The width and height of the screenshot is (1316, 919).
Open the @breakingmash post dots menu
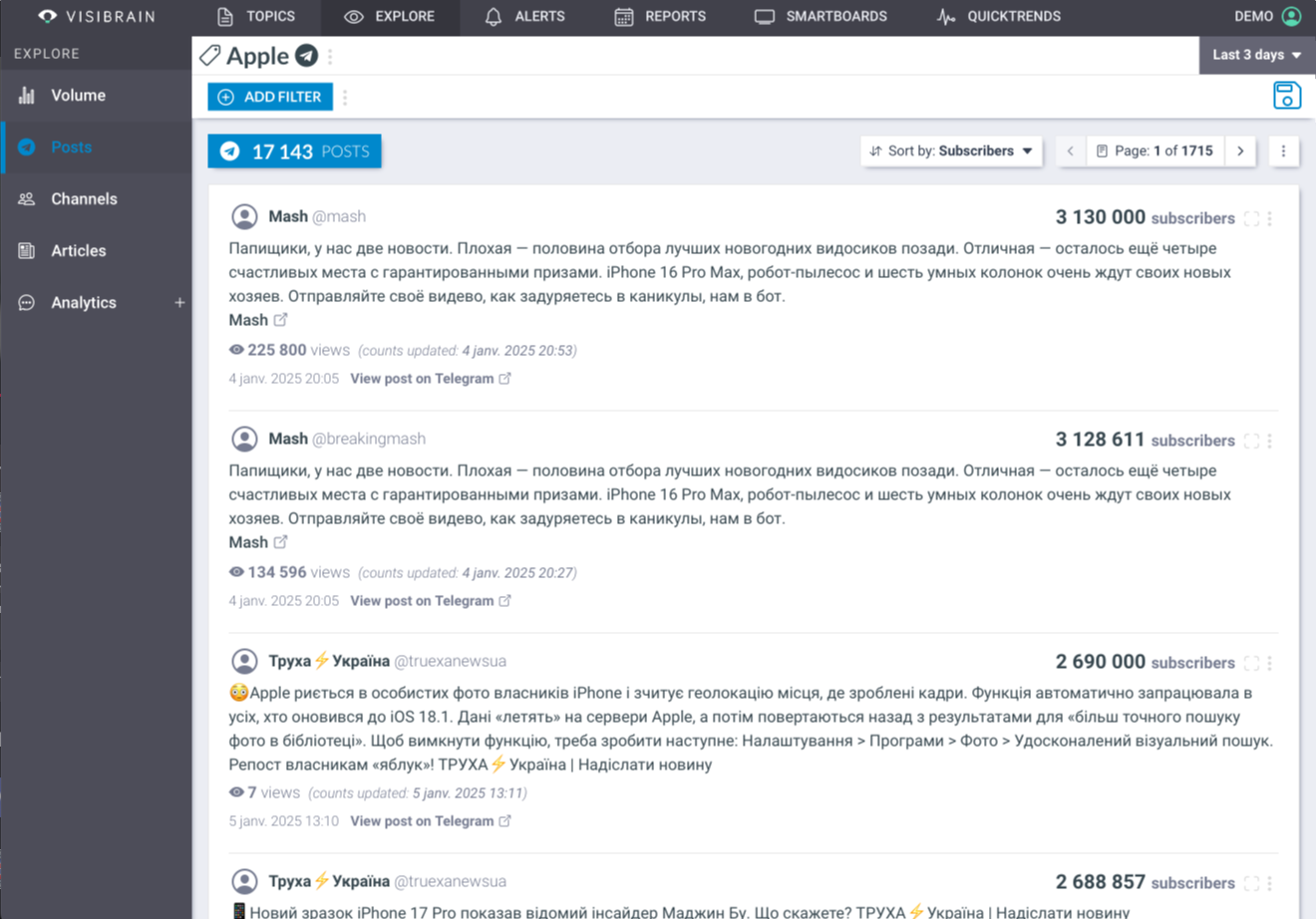1269,441
